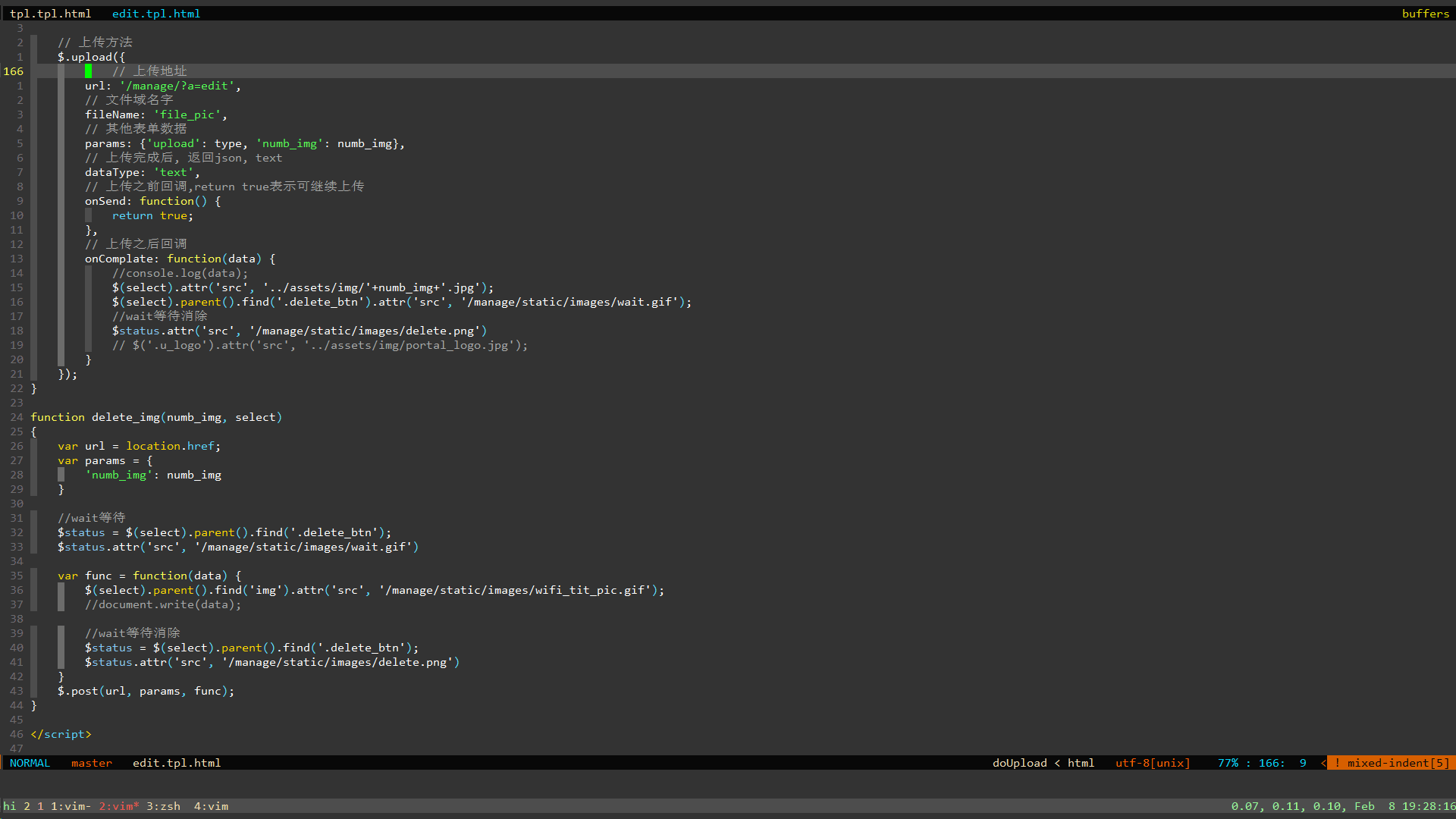The image size is (1456, 819).
Task: Click the // 其他表单数据 comment
Action: click(x=136, y=129)
